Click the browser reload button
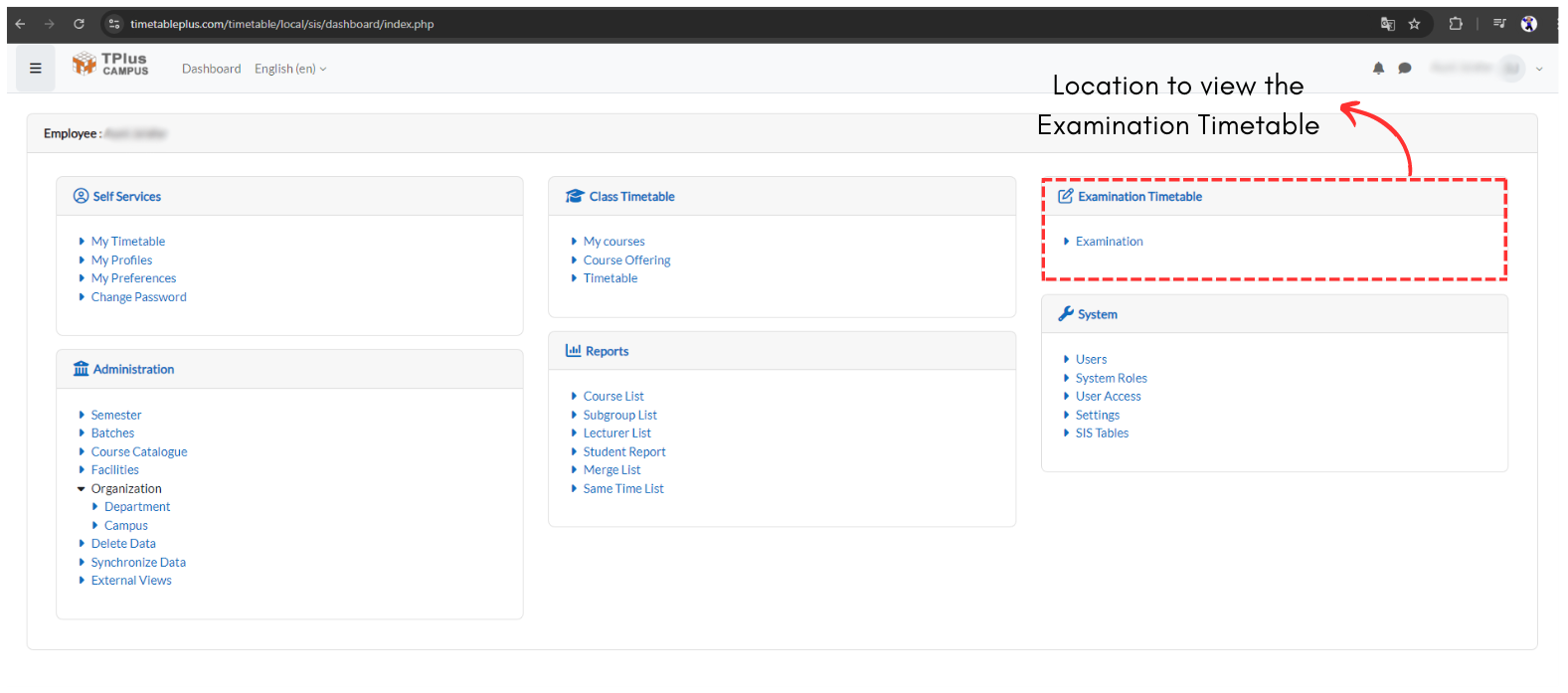1568x693 pixels. (79, 24)
